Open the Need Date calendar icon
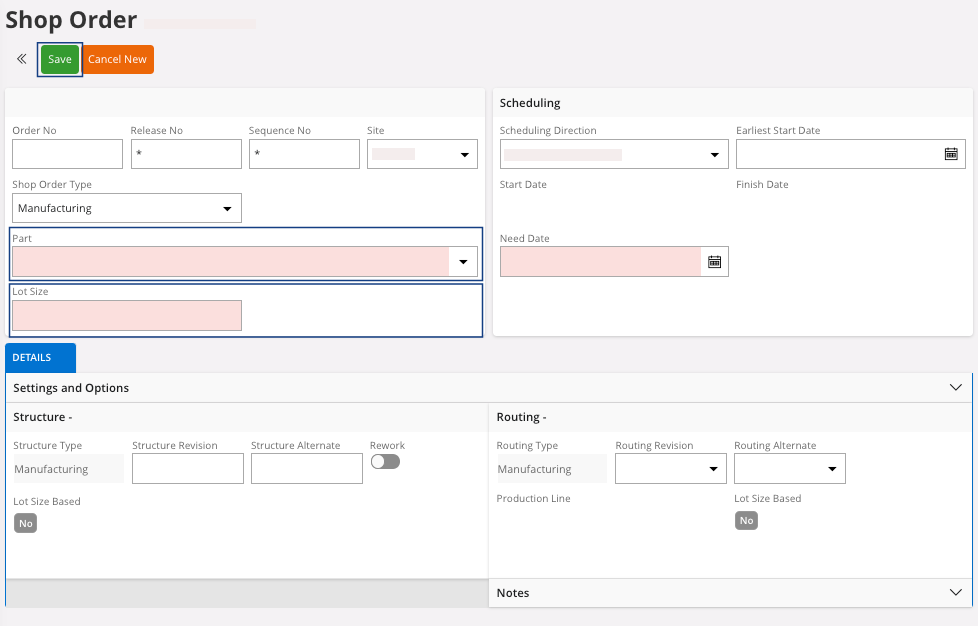This screenshot has width=978, height=626. pos(714,262)
